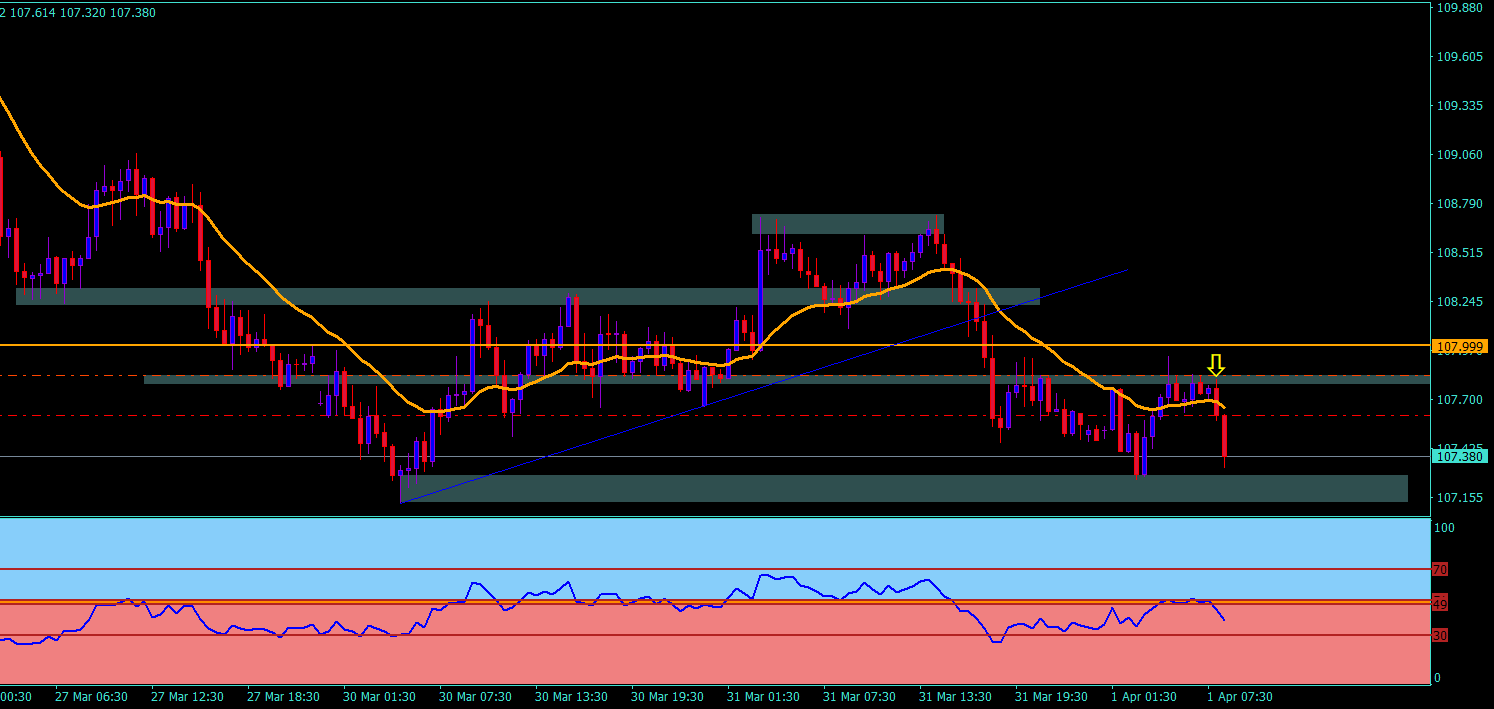
Task: Select the red RSI level line at 30
Action: (715, 635)
